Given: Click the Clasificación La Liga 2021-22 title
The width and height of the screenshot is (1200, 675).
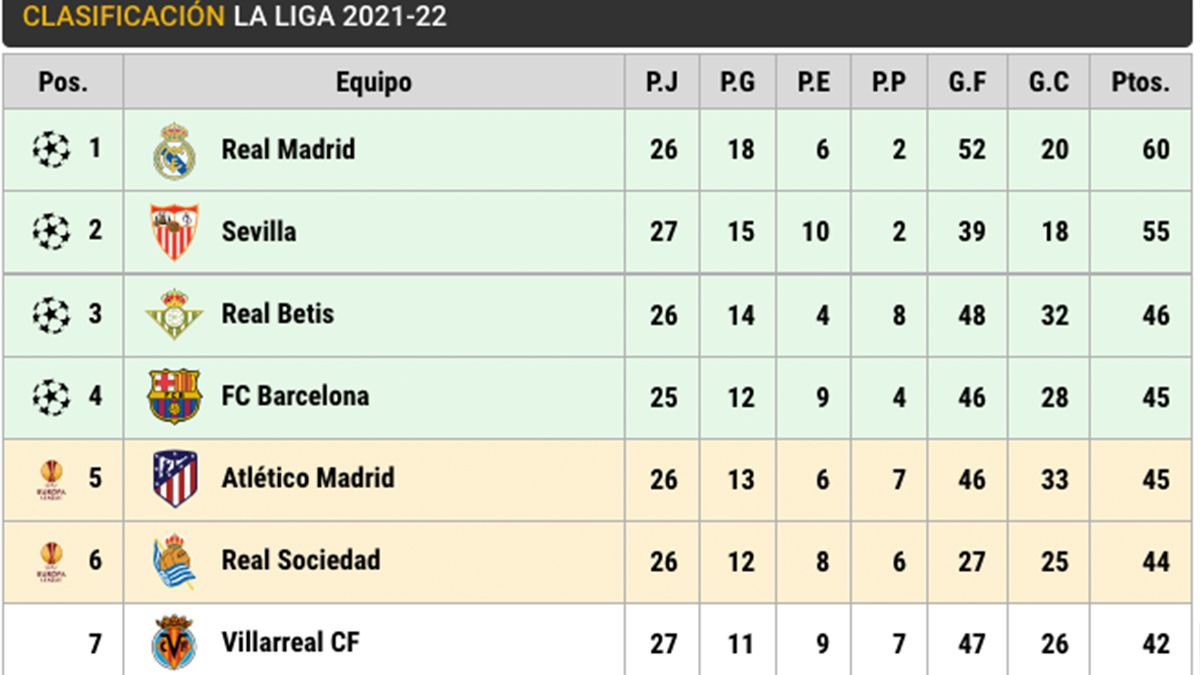Looking at the screenshot, I should tap(235, 17).
